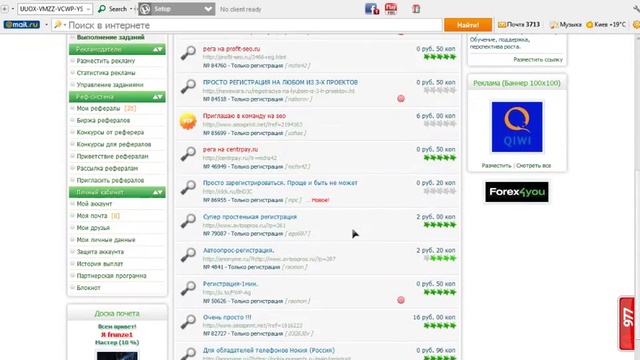Open Пригласить рефералов menu item

point(110,180)
